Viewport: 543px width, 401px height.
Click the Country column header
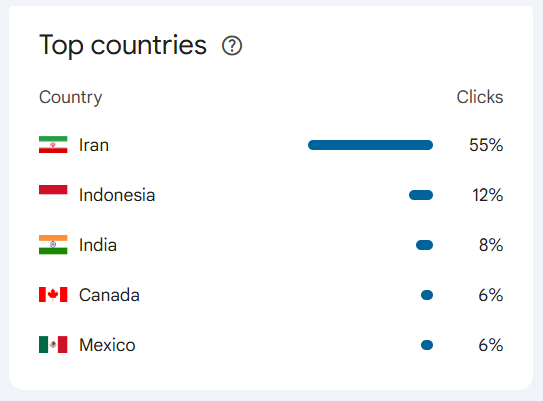tap(71, 97)
